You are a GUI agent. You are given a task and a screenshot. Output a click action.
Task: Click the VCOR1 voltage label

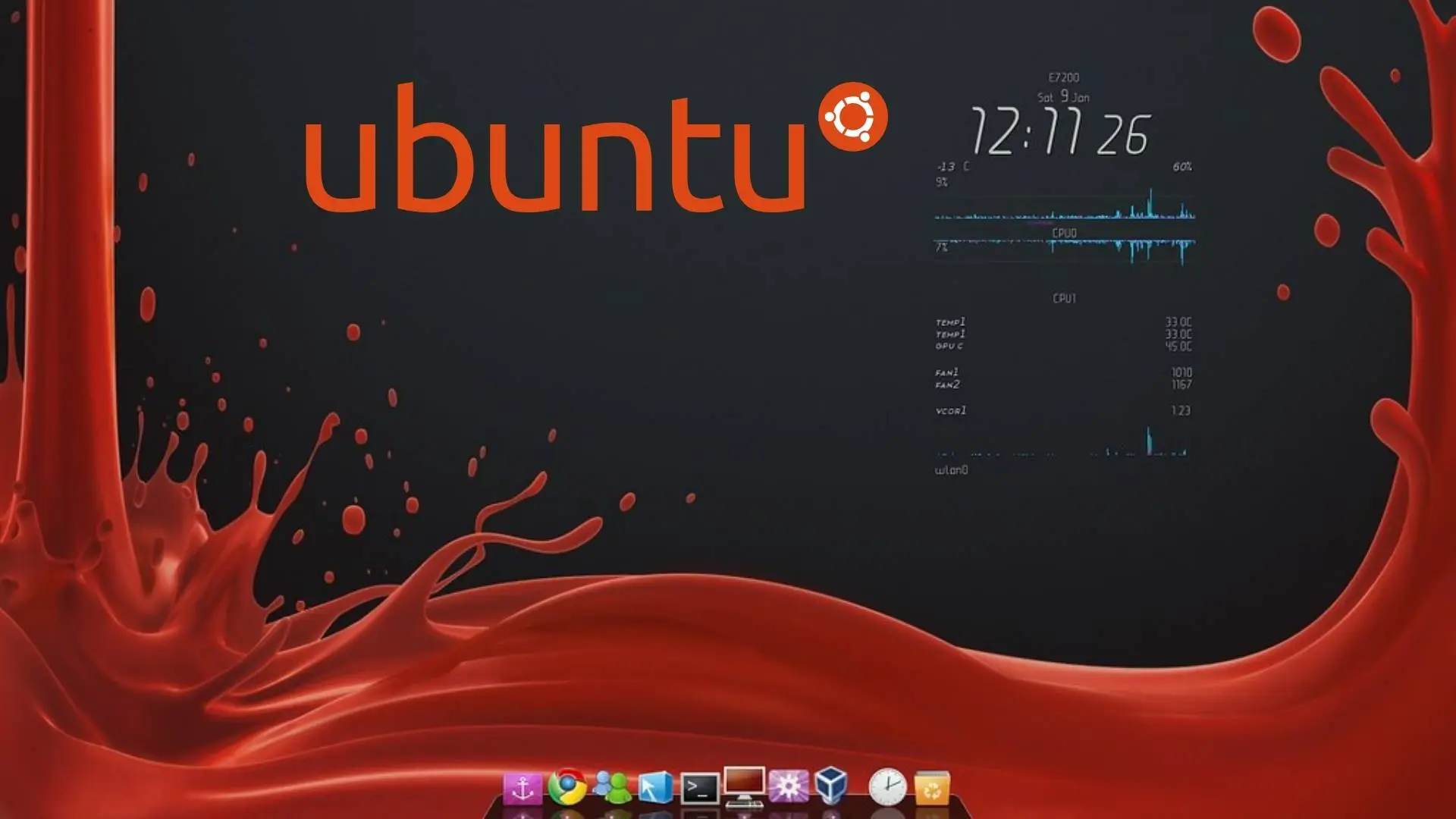[950, 410]
